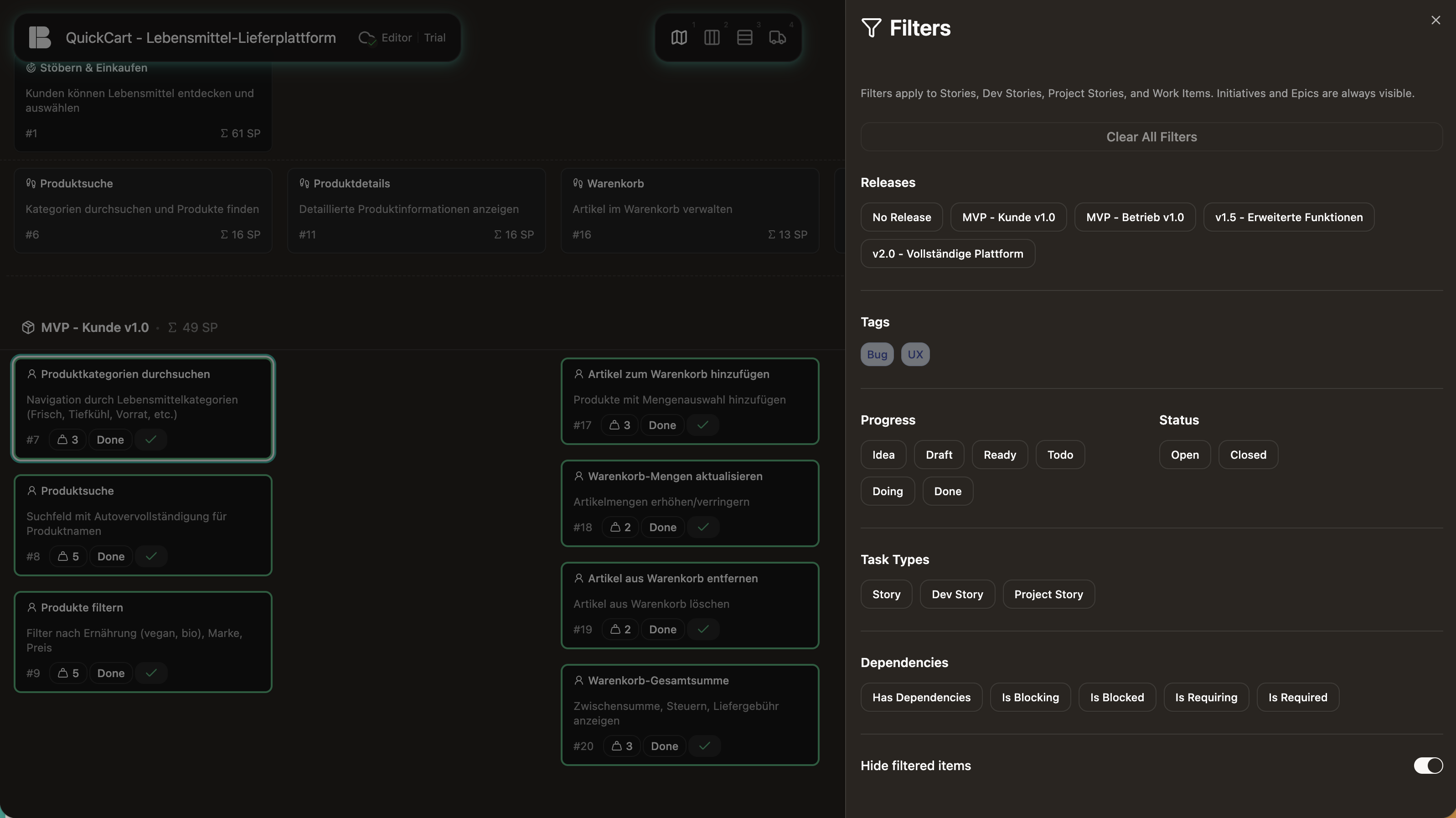This screenshot has height=818, width=1456.
Task: Select the Bug tag filter
Action: [x=877, y=354]
